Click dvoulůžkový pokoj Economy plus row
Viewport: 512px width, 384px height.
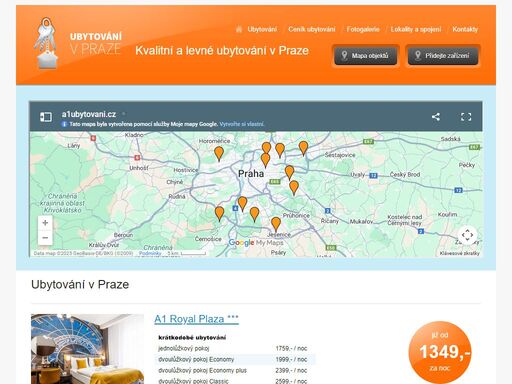pyautogui.click(x=235, y=370)
